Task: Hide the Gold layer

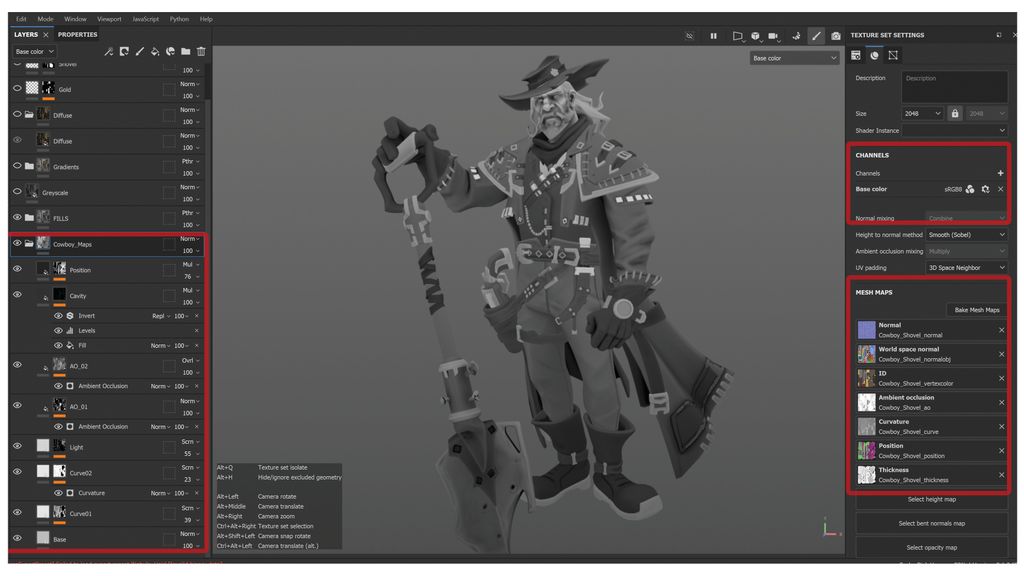Action: pos(15,88)
